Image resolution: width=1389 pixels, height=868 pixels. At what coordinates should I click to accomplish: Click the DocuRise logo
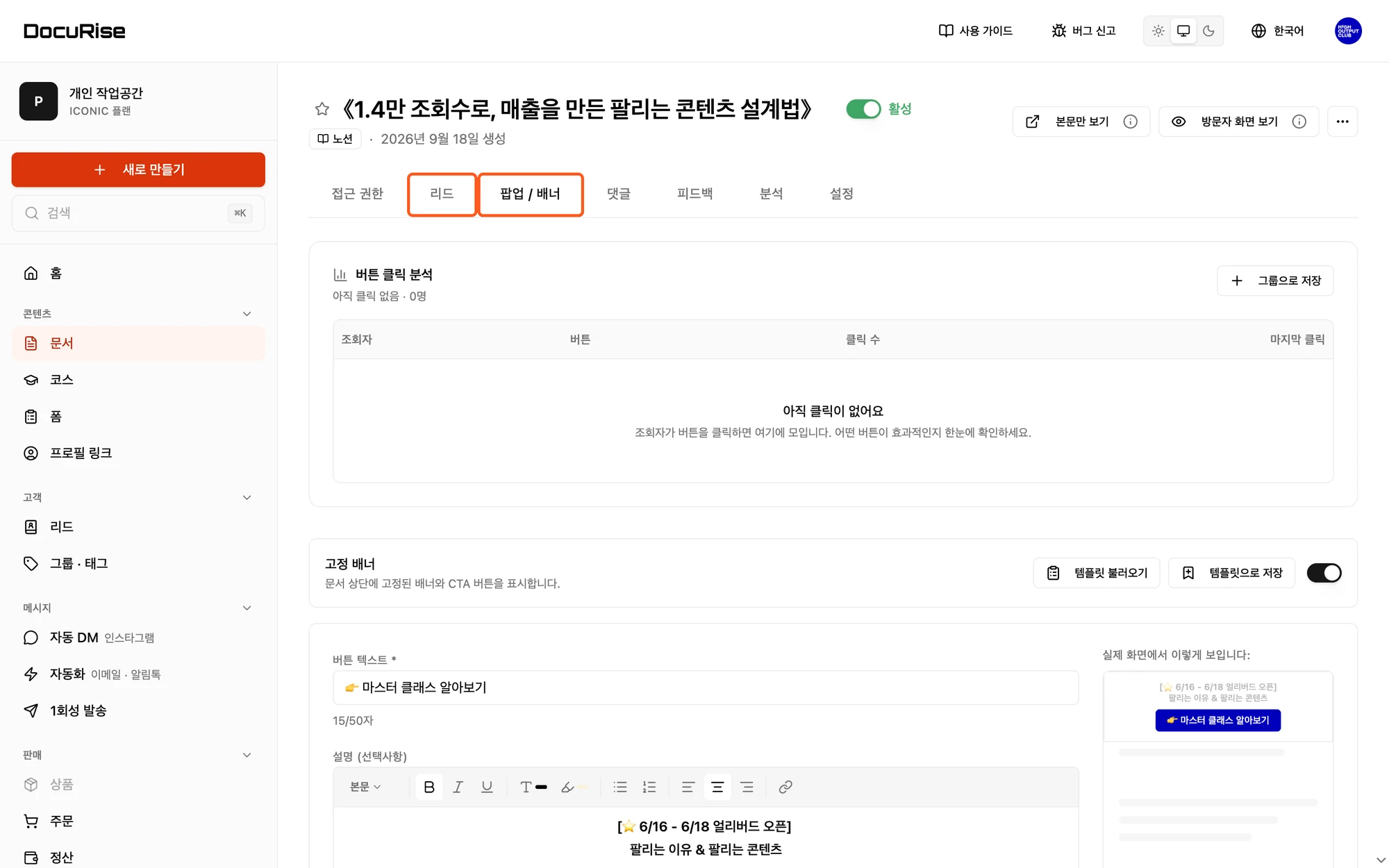74,31
